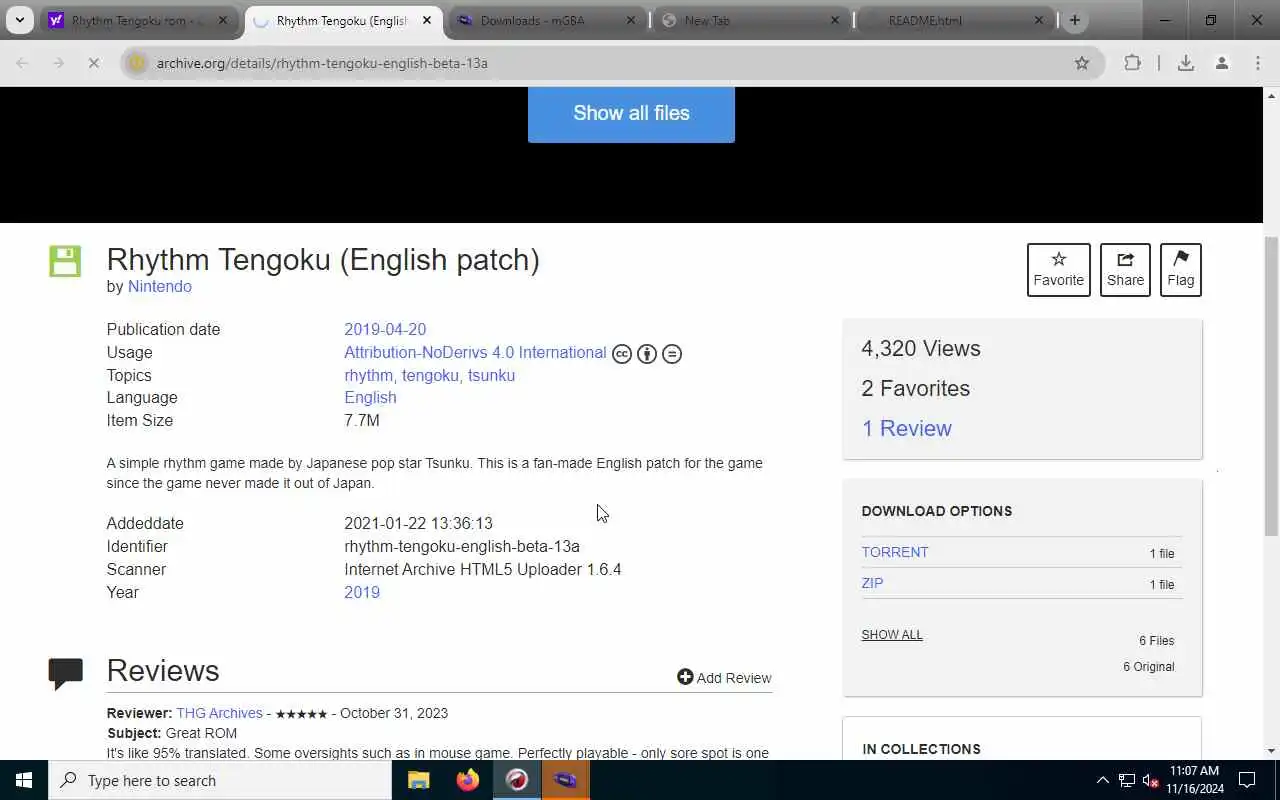Close the README.html tab

[1039, 20]
